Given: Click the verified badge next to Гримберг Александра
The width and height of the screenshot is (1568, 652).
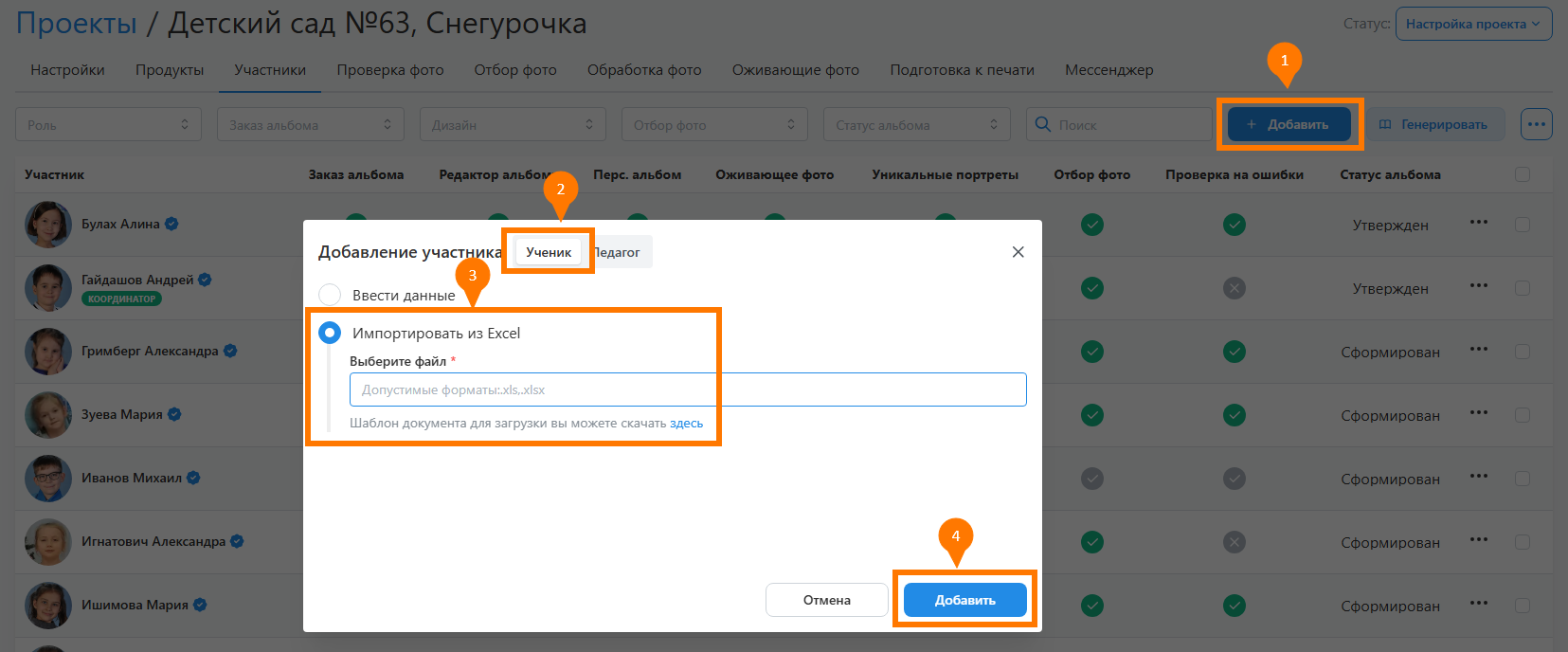Looking at the screenshot, I should pyautogui.click(x=230, y=351).
